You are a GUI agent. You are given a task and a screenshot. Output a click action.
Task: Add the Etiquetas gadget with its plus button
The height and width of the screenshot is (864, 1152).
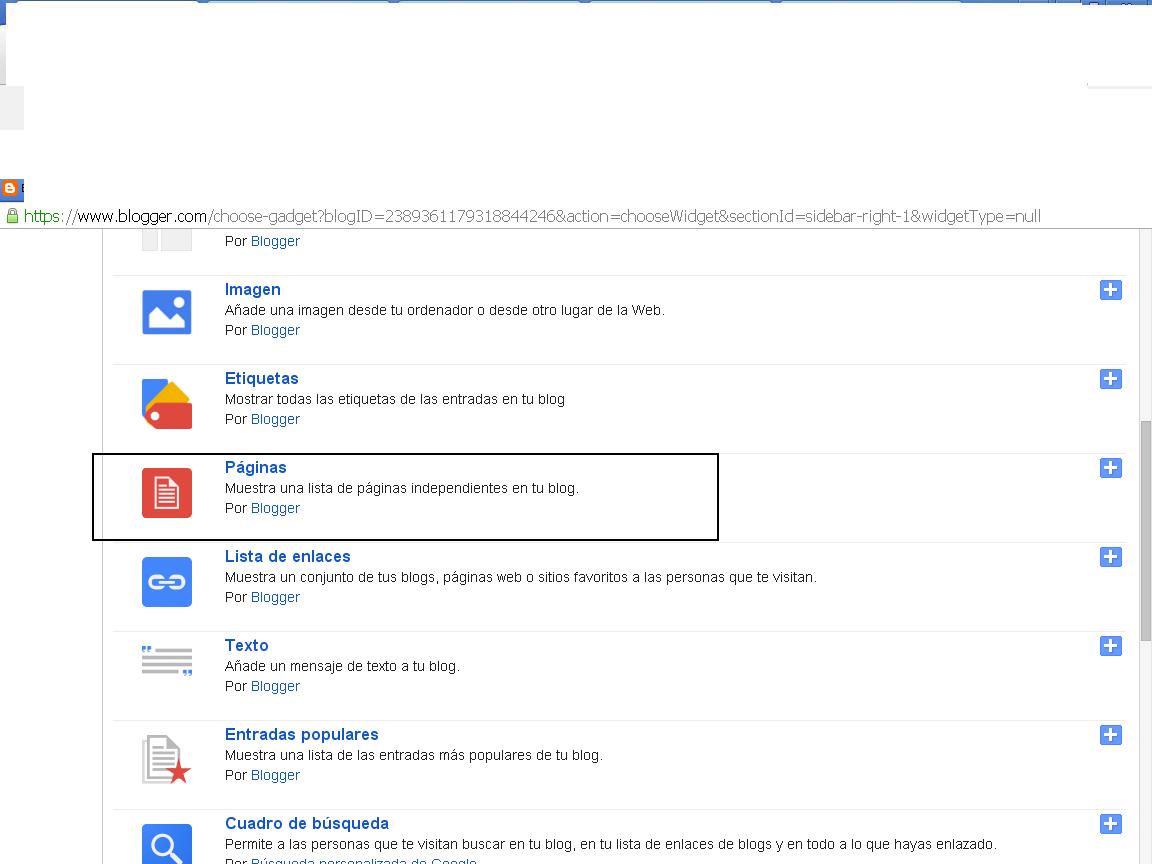1111,379
